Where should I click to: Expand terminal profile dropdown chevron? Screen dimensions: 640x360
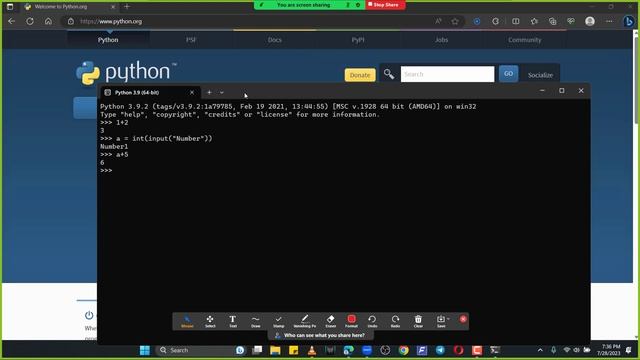click(222, 93)
